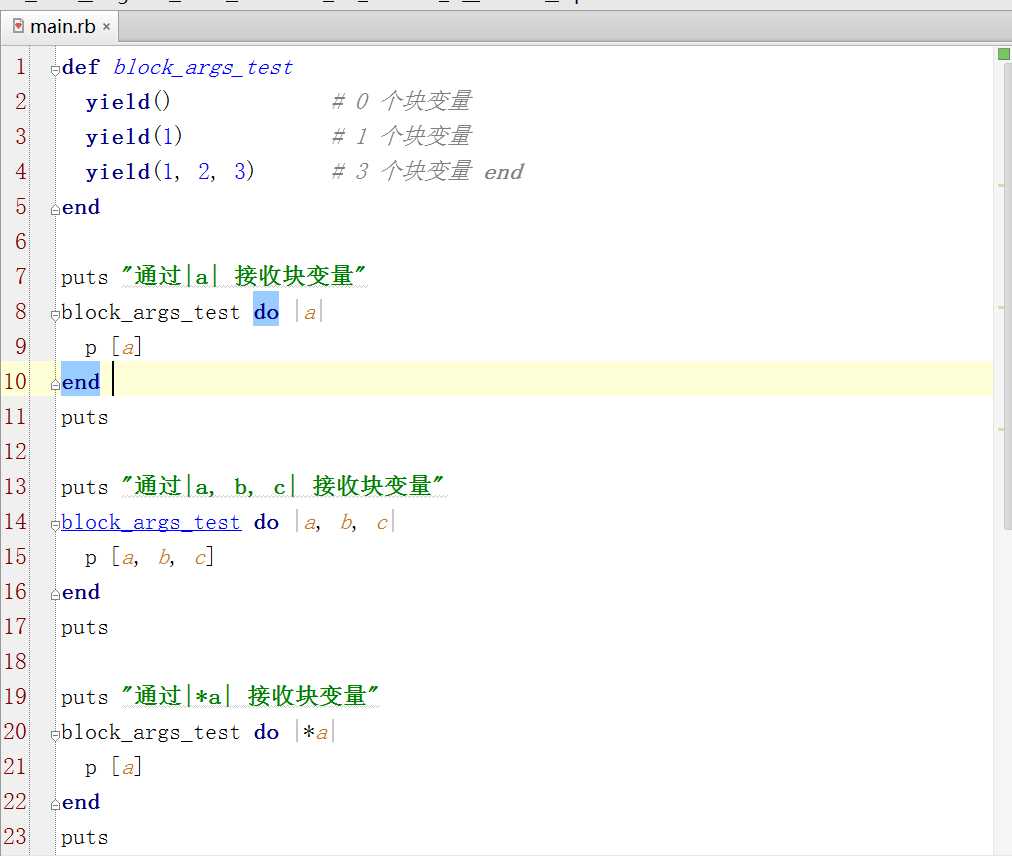Click 'p [a, b, c]' on line 15
This screenshot has width=1012, height=856.
click(149, 557)
